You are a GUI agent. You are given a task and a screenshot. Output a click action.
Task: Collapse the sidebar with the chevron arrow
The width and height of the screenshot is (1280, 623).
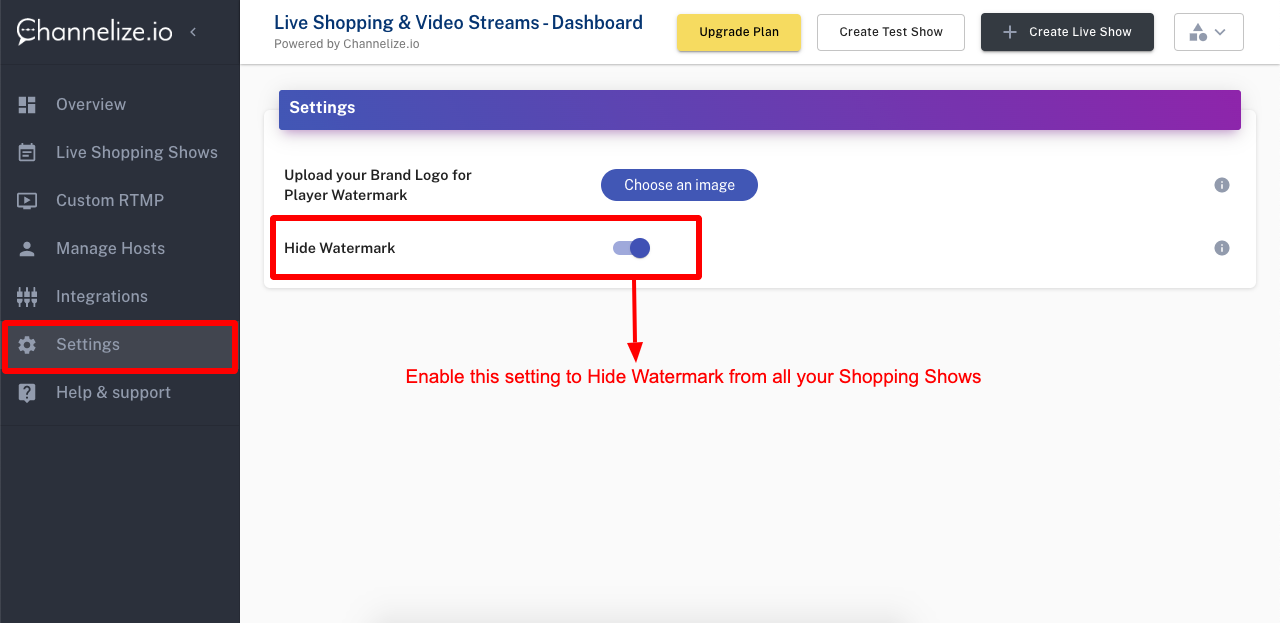[x=193, y=32]
